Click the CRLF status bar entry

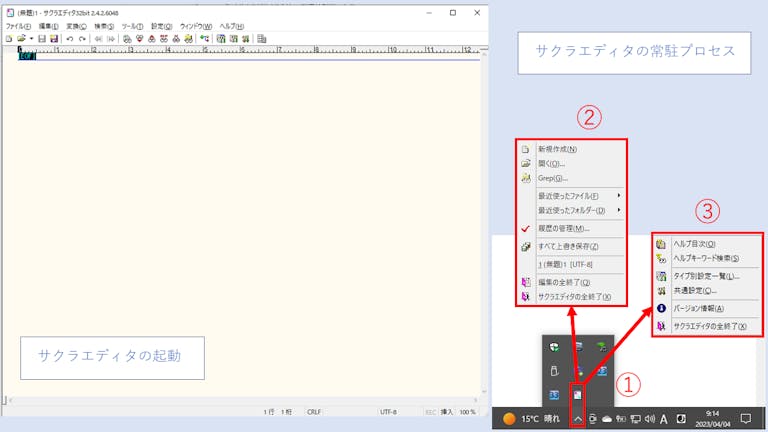pyautogui.click(x=314, y=412)
